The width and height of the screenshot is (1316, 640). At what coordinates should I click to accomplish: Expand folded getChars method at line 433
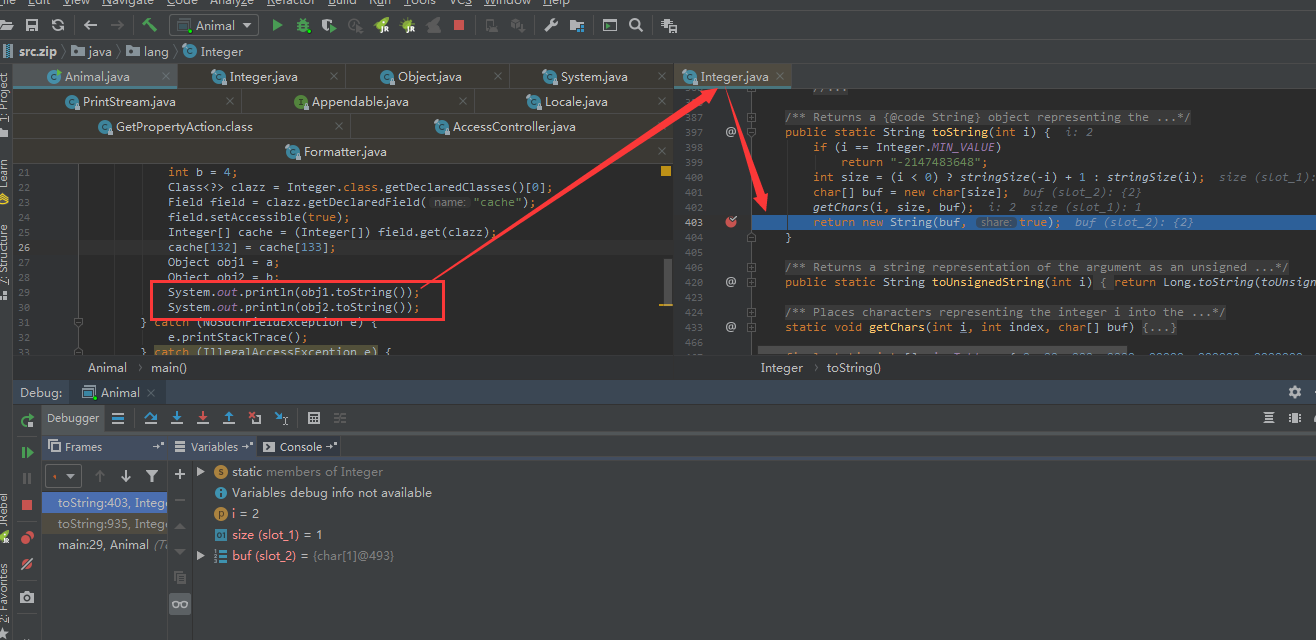point(751,327)
